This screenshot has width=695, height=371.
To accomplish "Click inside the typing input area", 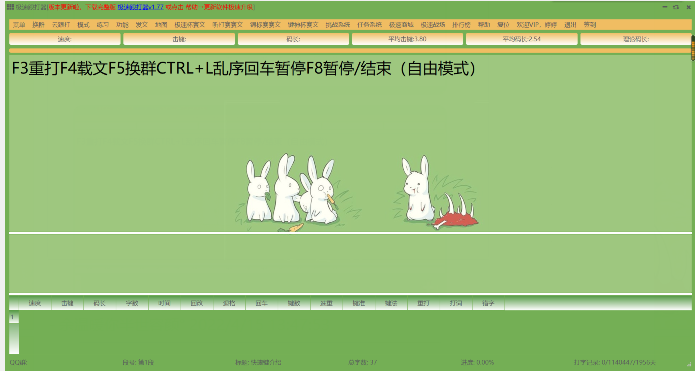I will 350,263.
